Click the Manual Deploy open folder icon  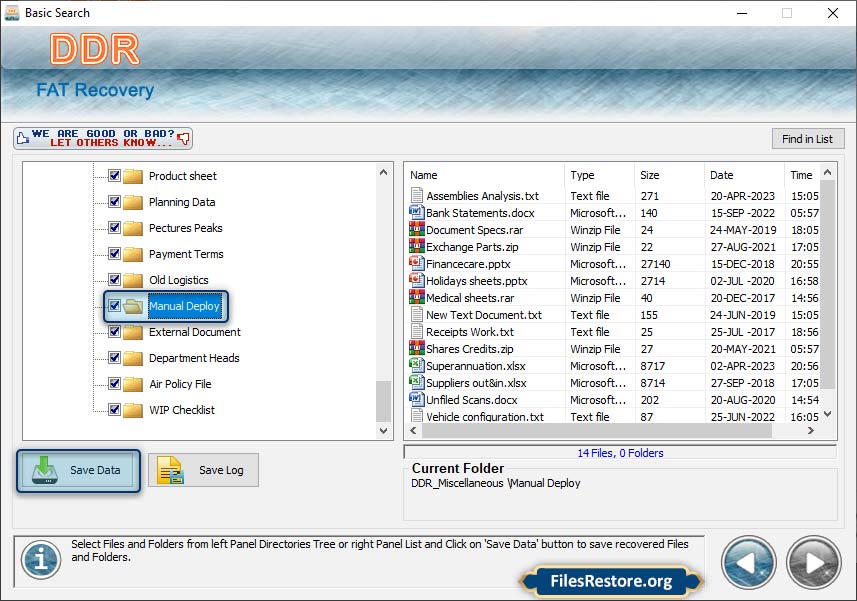click(x=133, y=306)
